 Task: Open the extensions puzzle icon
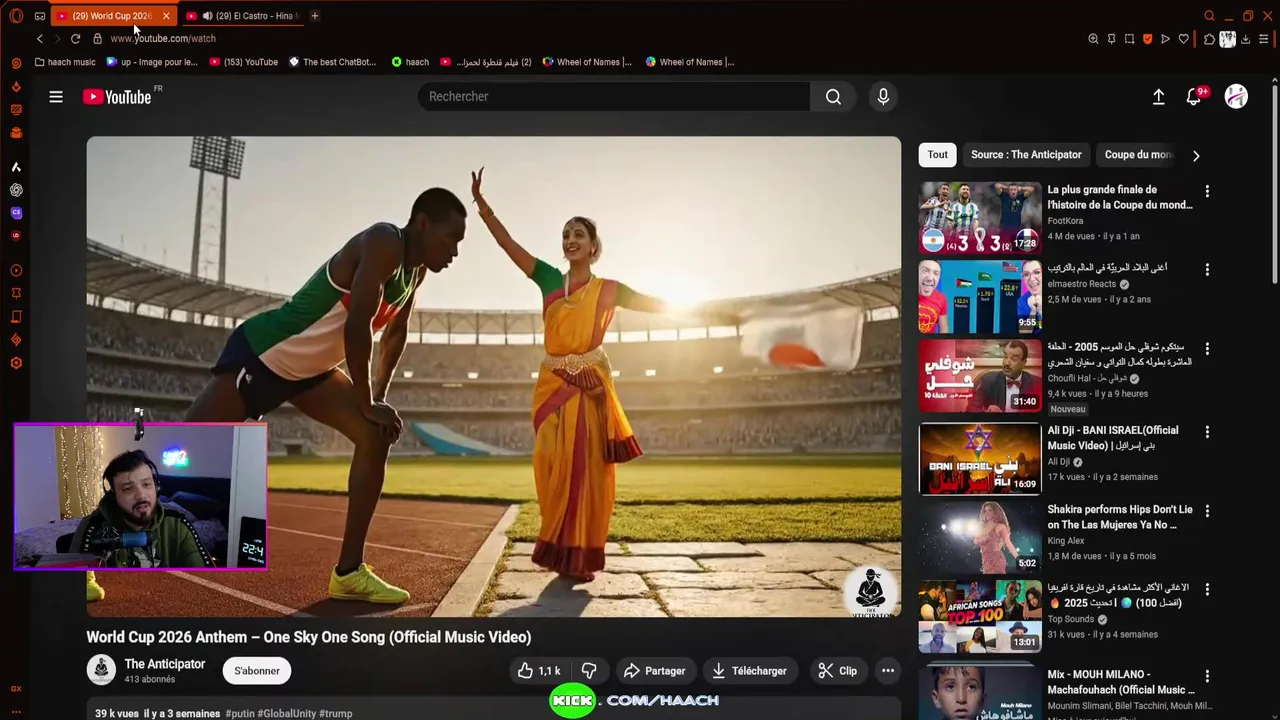1209,39
